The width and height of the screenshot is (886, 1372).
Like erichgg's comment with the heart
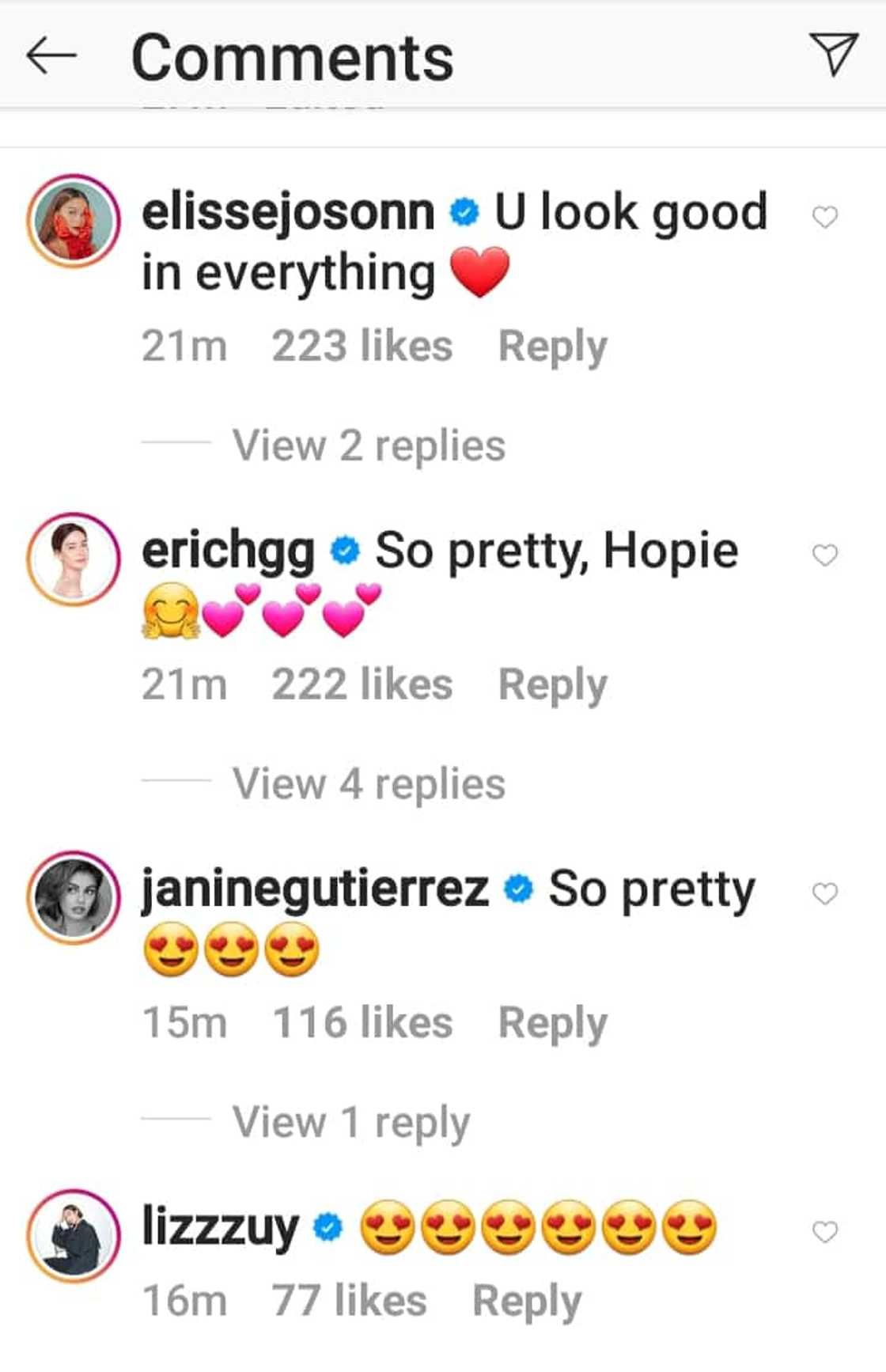pyautogui.click(x=825, y=555)
